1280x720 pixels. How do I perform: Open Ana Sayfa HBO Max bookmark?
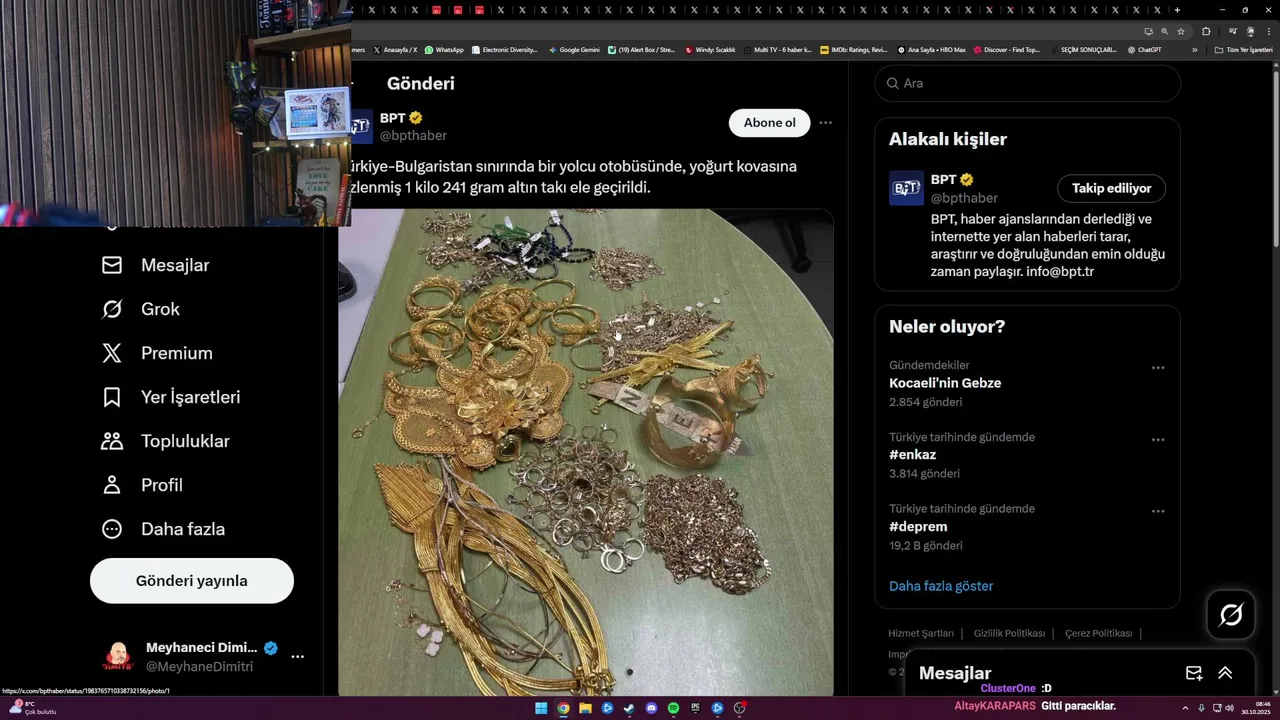931,49
